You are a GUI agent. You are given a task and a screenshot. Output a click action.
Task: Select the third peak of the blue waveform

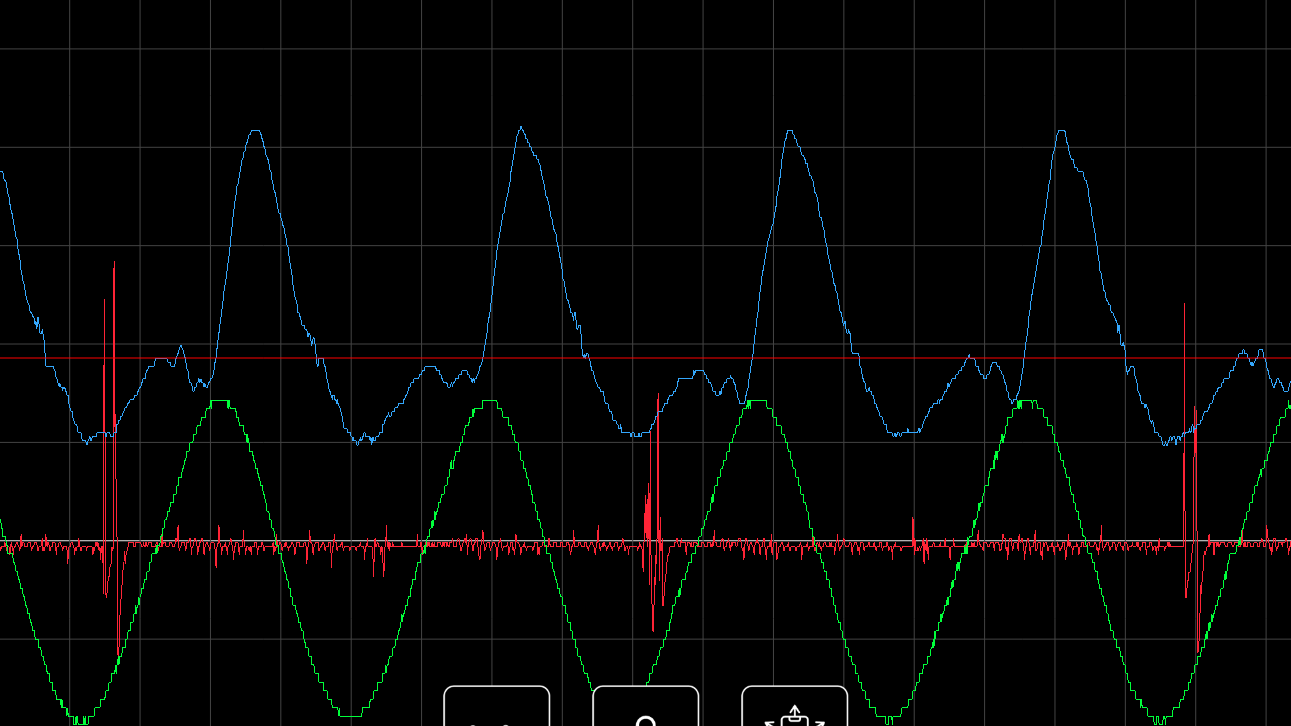coord(791,132)
